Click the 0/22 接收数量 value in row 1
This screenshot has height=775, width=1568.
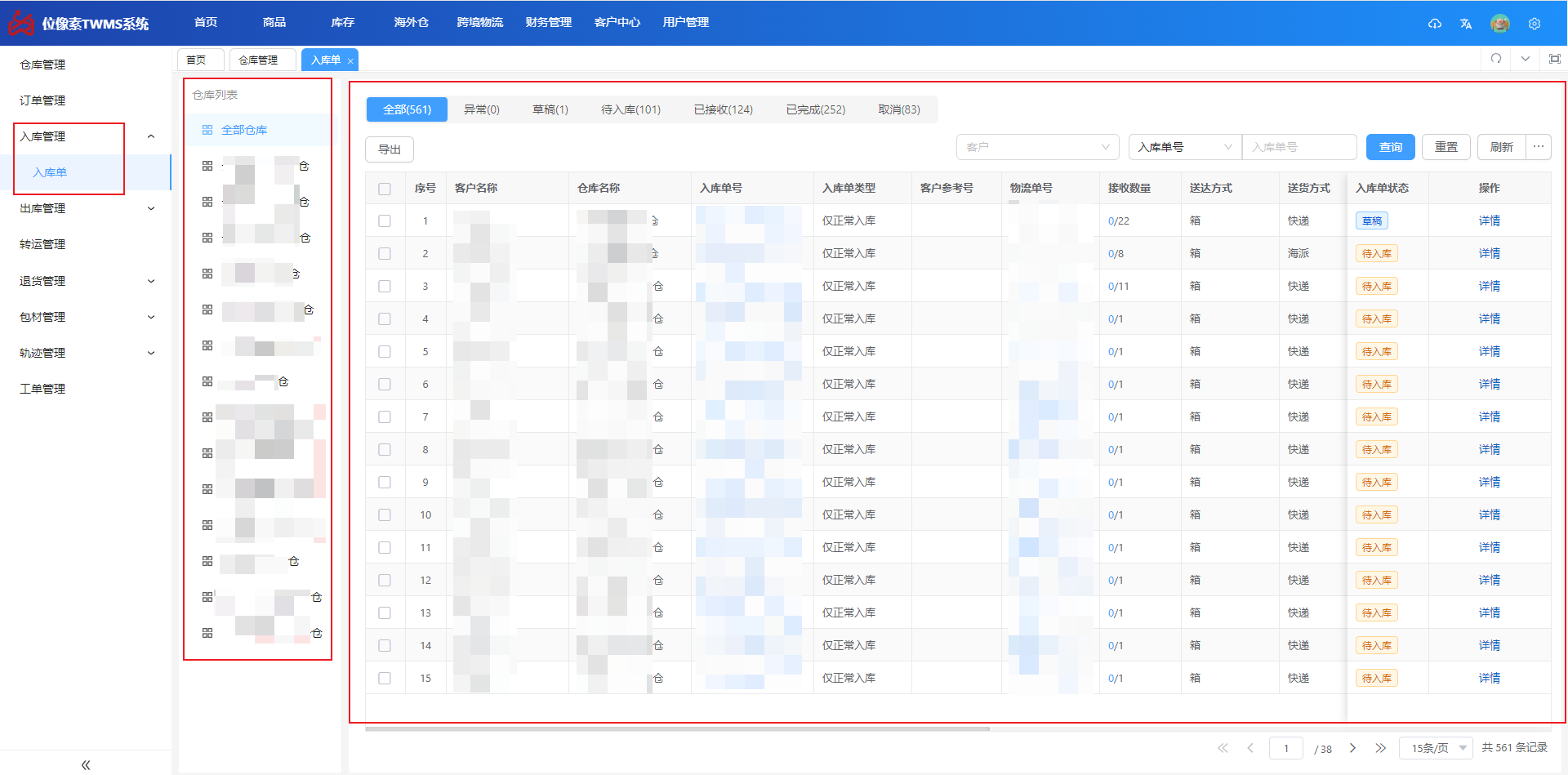pyautogui.click(x=1119, y=221)
